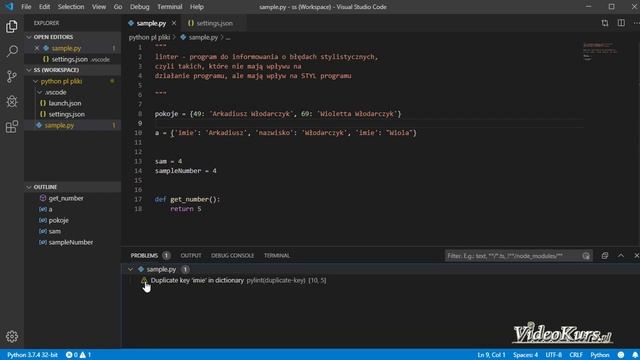Collapse sample.py group in Problems panel
This screenshot has height=360, width=640.
[x=130, y=269]
